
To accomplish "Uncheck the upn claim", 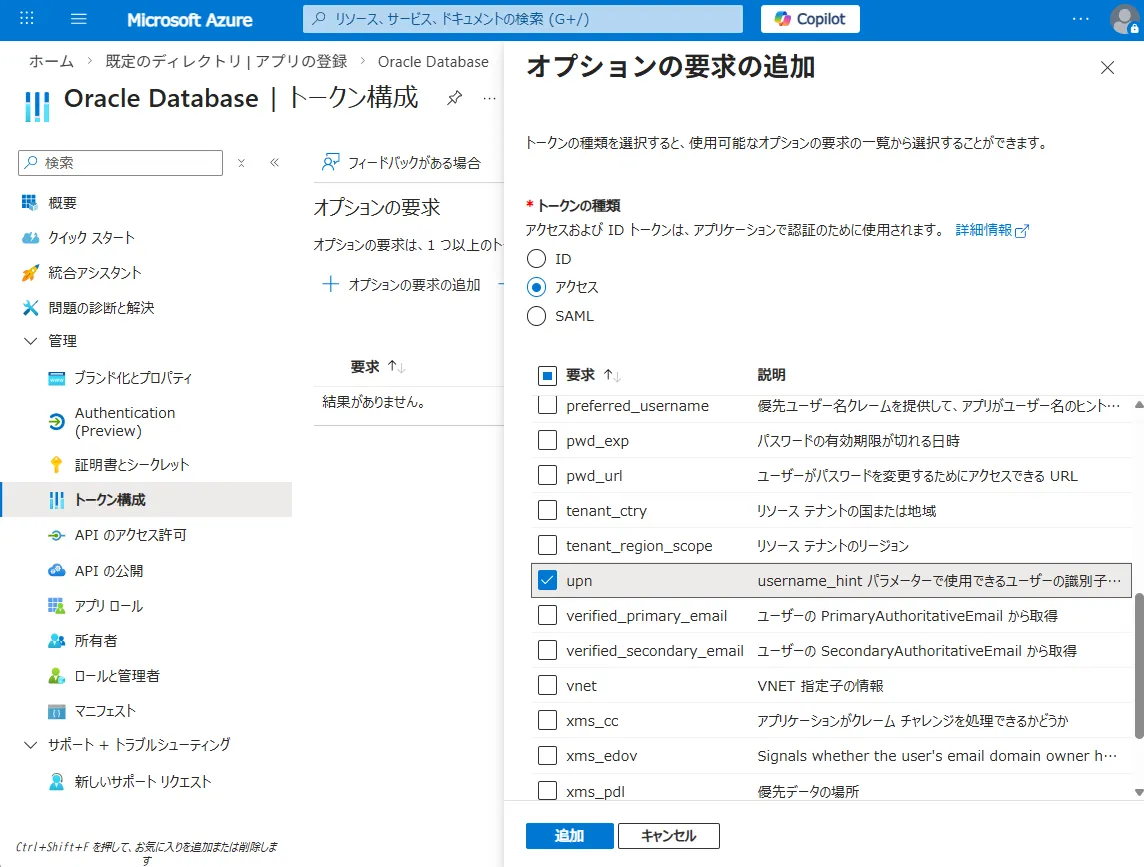I will pos(547,580).
